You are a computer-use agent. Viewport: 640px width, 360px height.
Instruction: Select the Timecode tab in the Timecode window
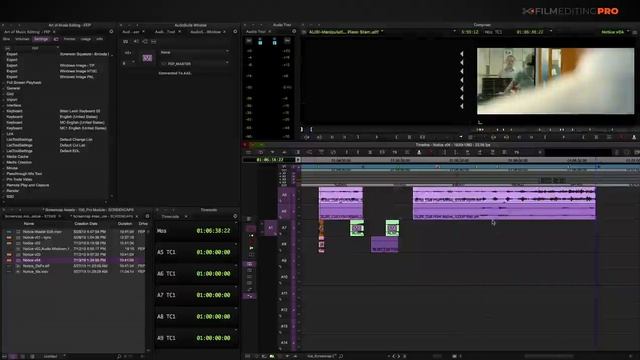(x=170, y=216)
